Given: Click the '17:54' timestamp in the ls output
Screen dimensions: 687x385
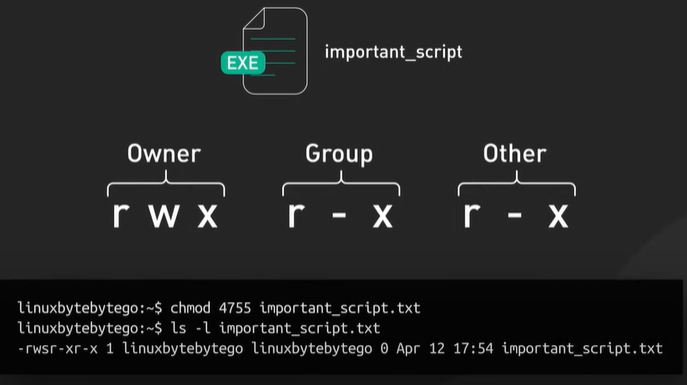Looking at the screenshot, I should [x=473, y=349].
